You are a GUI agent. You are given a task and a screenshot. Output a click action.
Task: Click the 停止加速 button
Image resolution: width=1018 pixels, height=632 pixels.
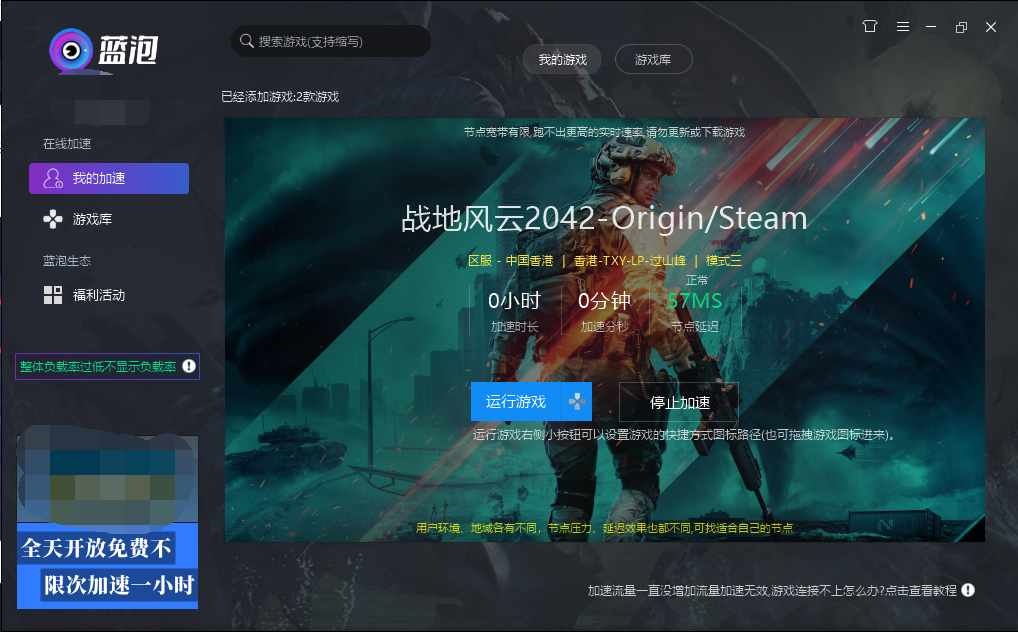click(679, 402)
